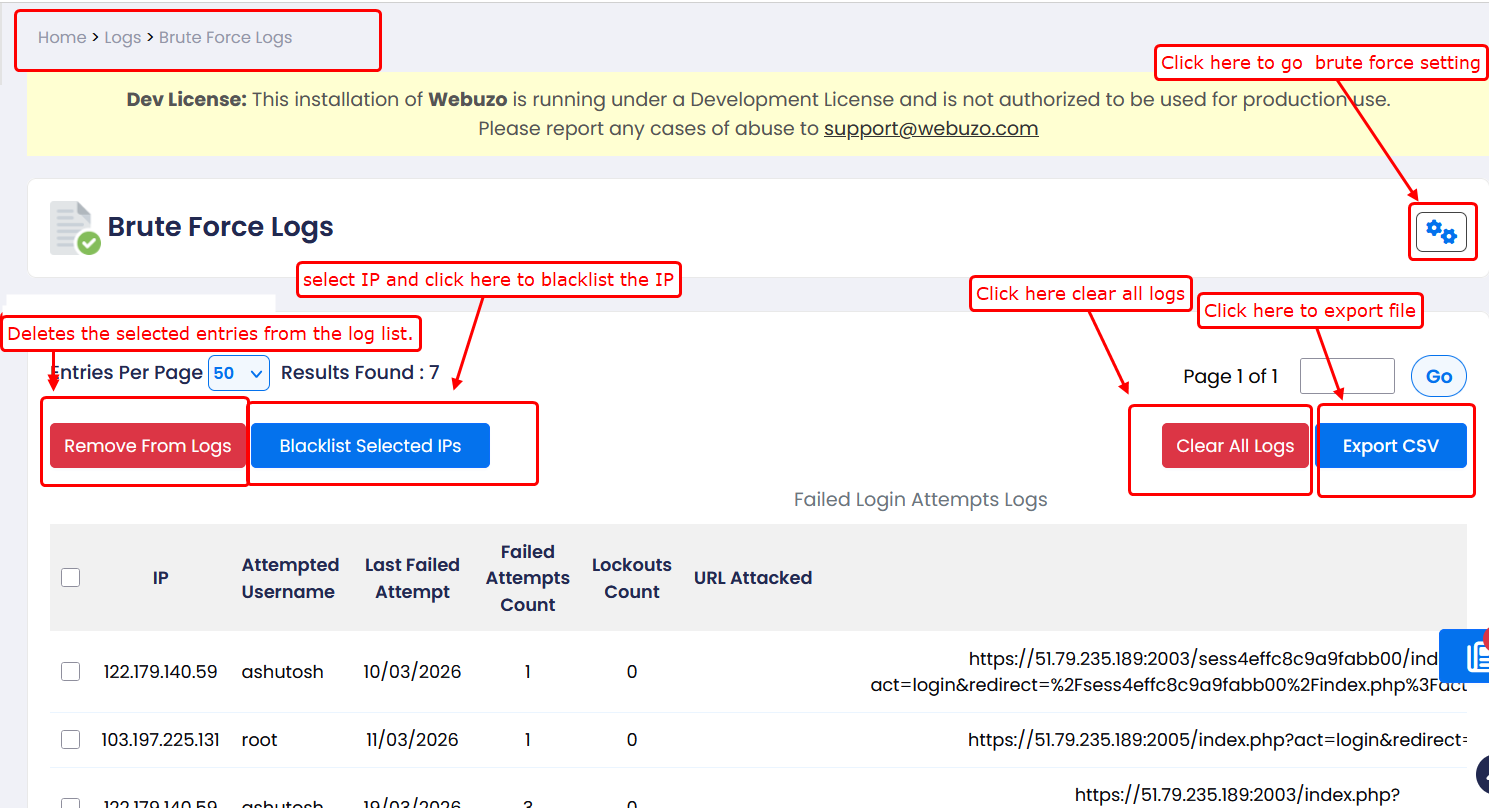The image size is (1489, 808).
Task: Click Brute Force Logs breadcrumb item
Action: pyautogui.click(x=225, y=38)
